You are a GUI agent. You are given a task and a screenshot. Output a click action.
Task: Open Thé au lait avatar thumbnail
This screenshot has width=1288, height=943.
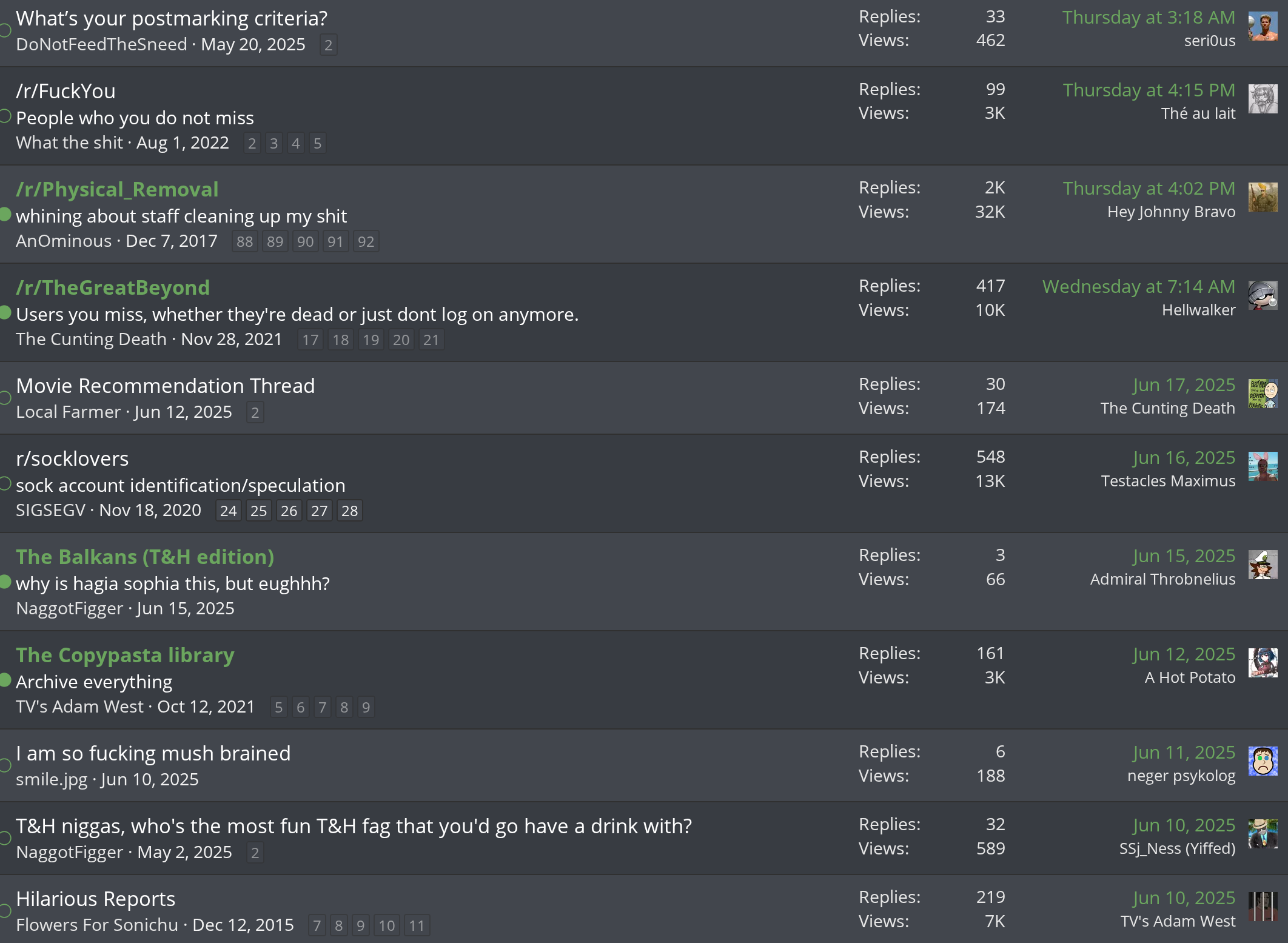tap(1263, 99)
